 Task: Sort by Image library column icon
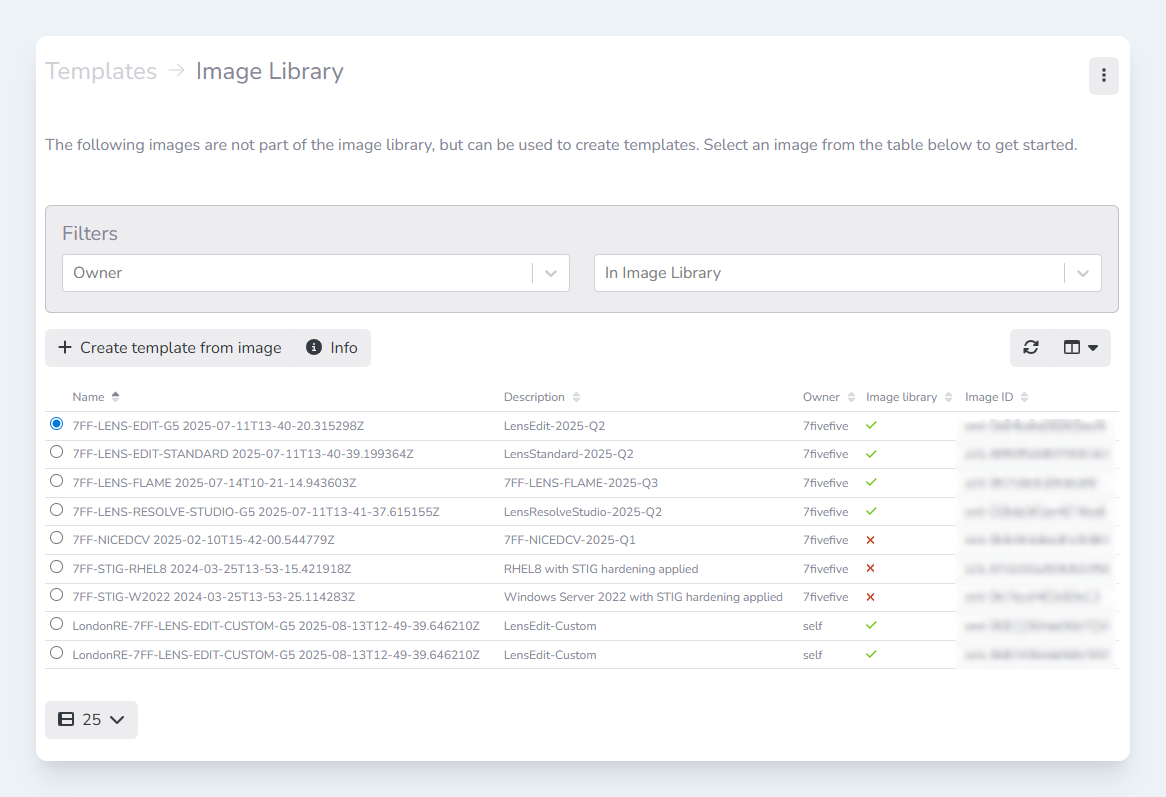point(948,397)
